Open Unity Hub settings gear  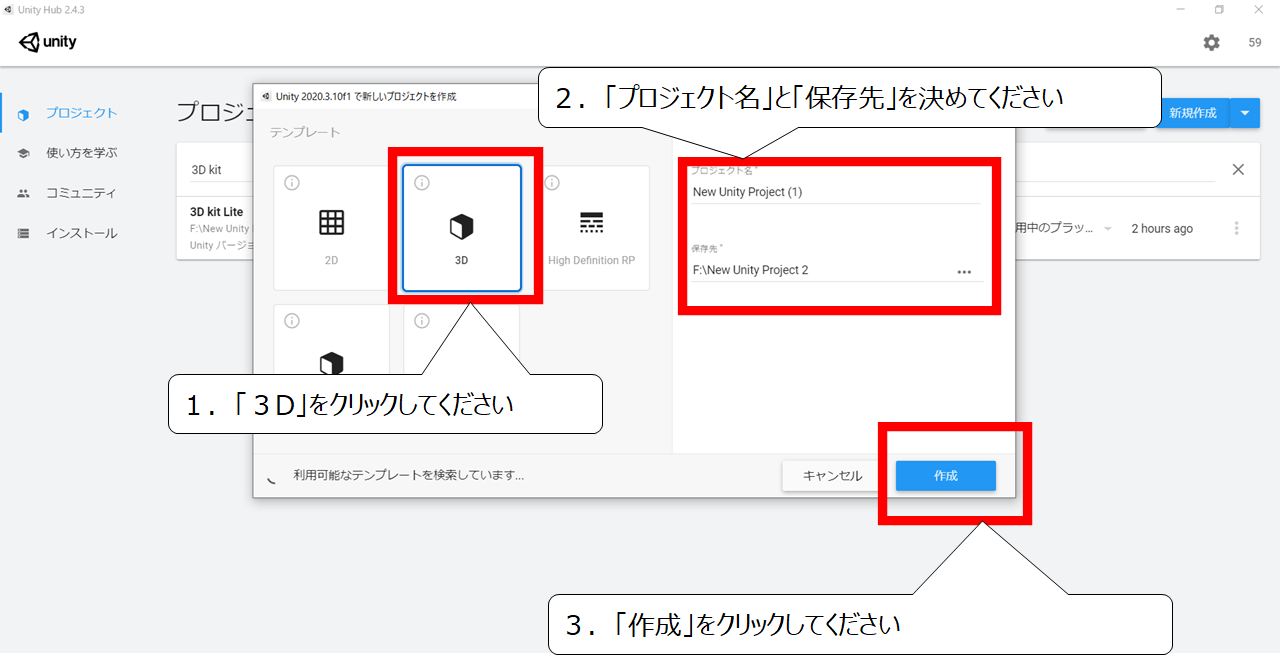(1211, 43)
